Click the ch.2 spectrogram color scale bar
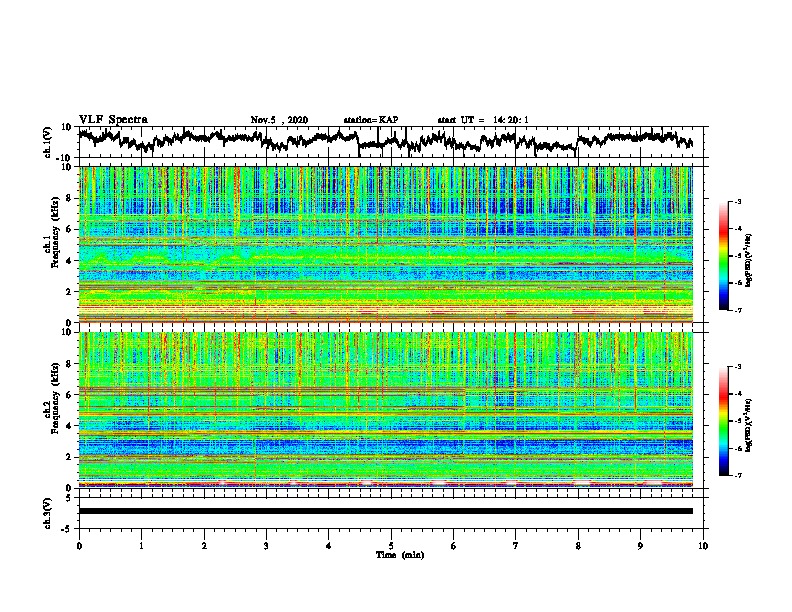 (723, 421)
